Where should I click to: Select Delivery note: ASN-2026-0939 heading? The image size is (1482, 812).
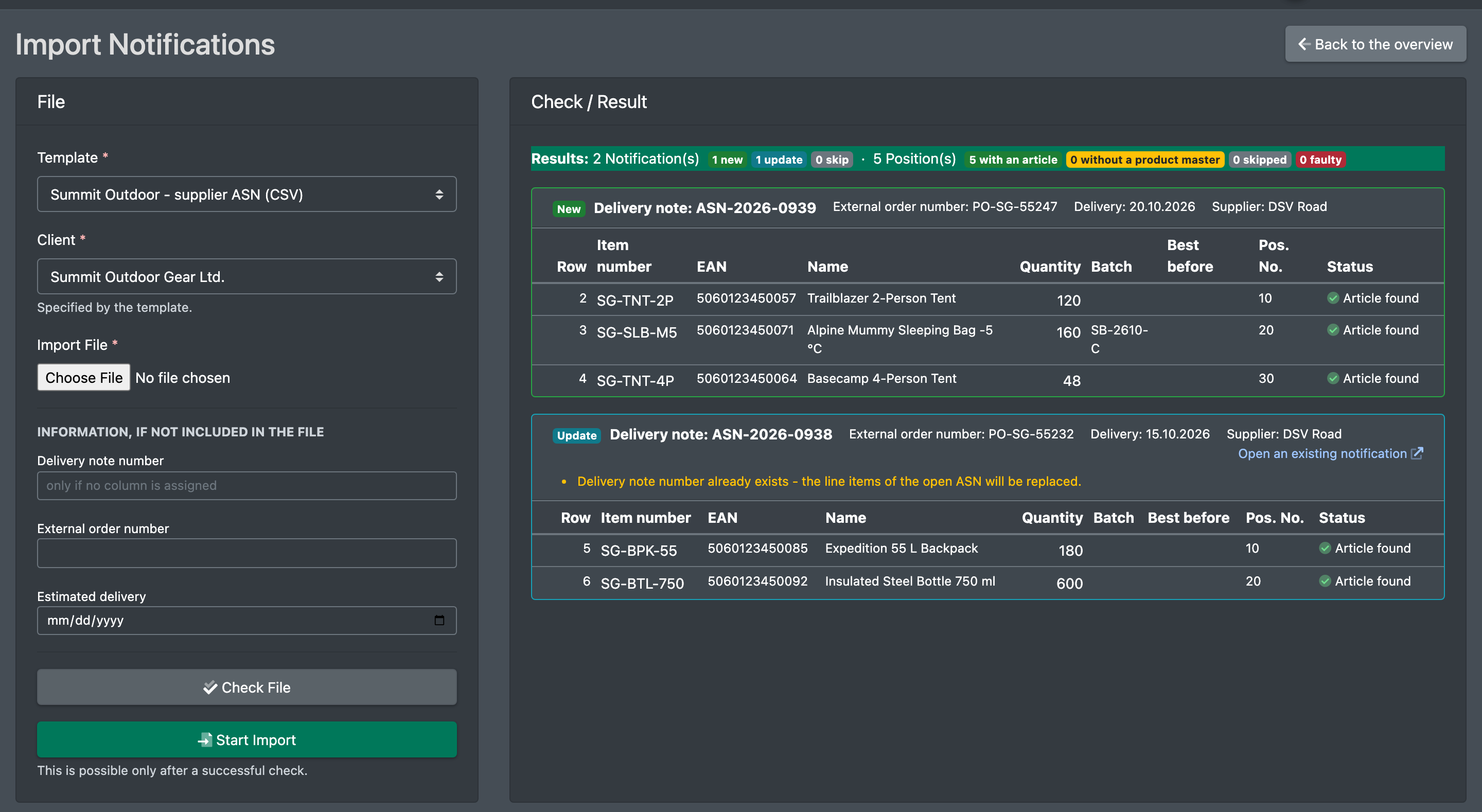[x=705, y=208]
